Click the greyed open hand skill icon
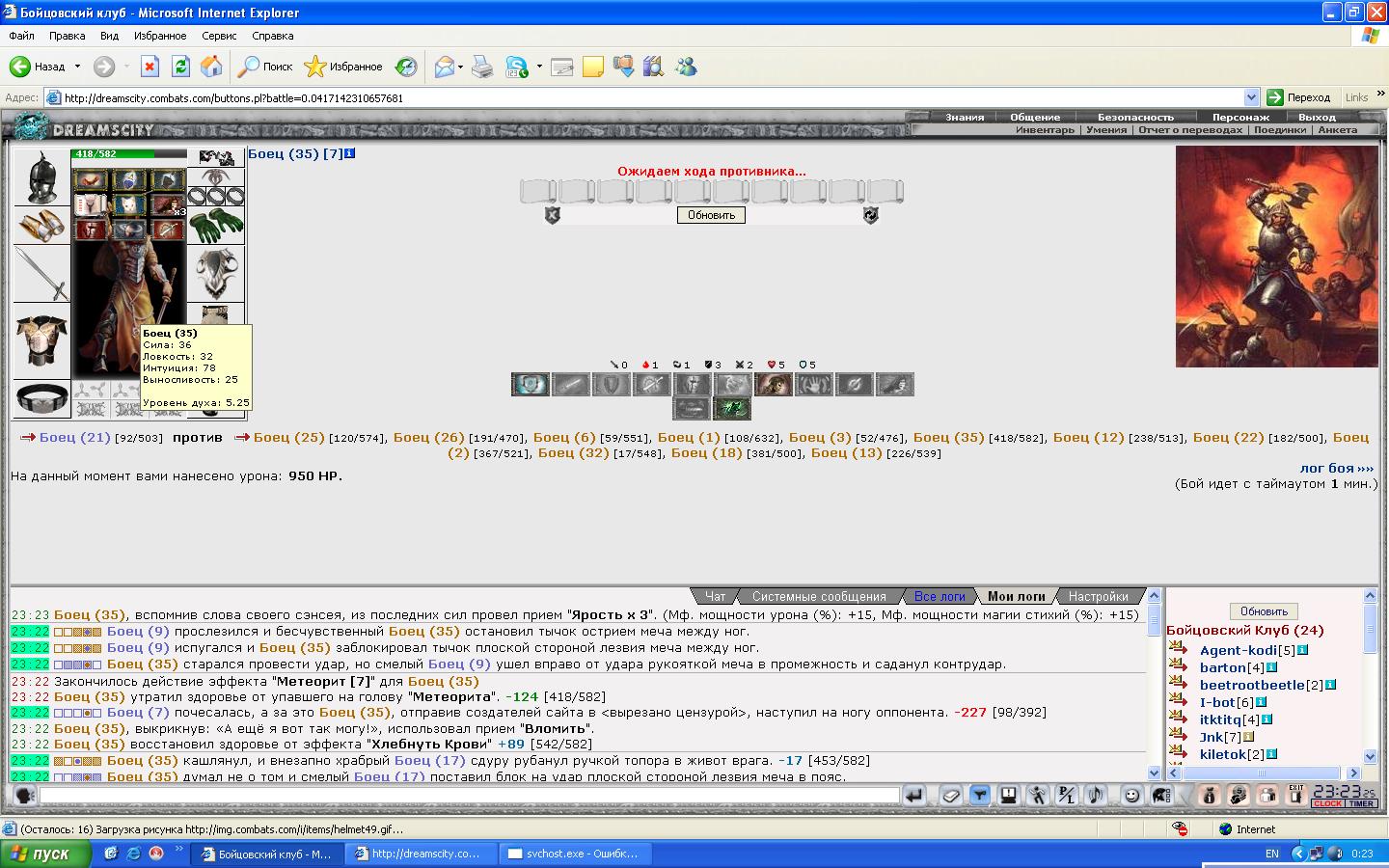 pyautogui.click(x=813, y=385)
